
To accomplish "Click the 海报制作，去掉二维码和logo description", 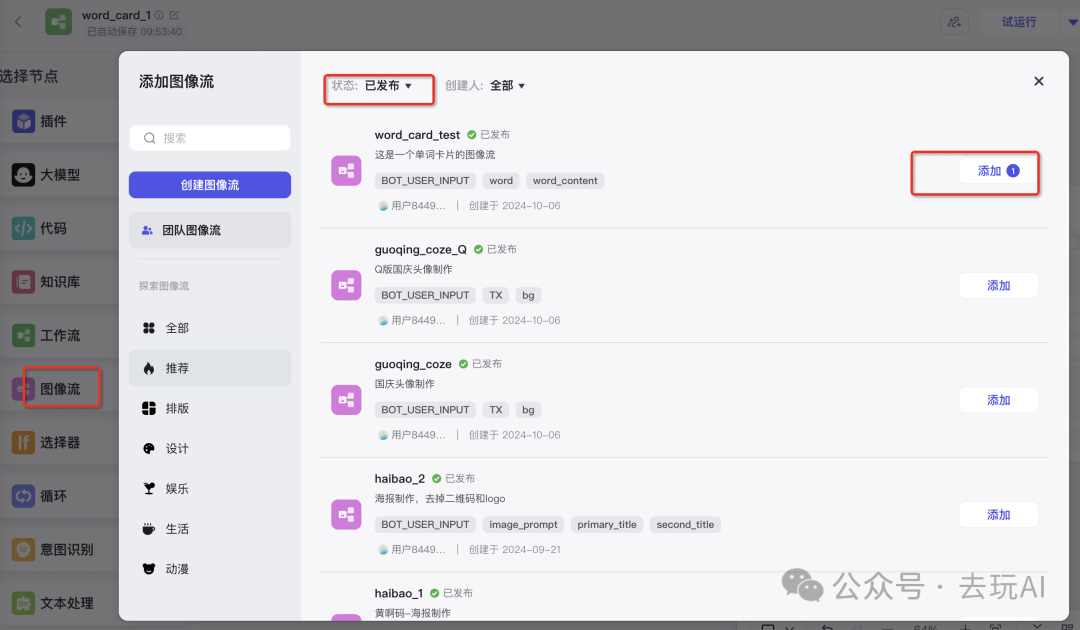I will (x=440, y=498).
